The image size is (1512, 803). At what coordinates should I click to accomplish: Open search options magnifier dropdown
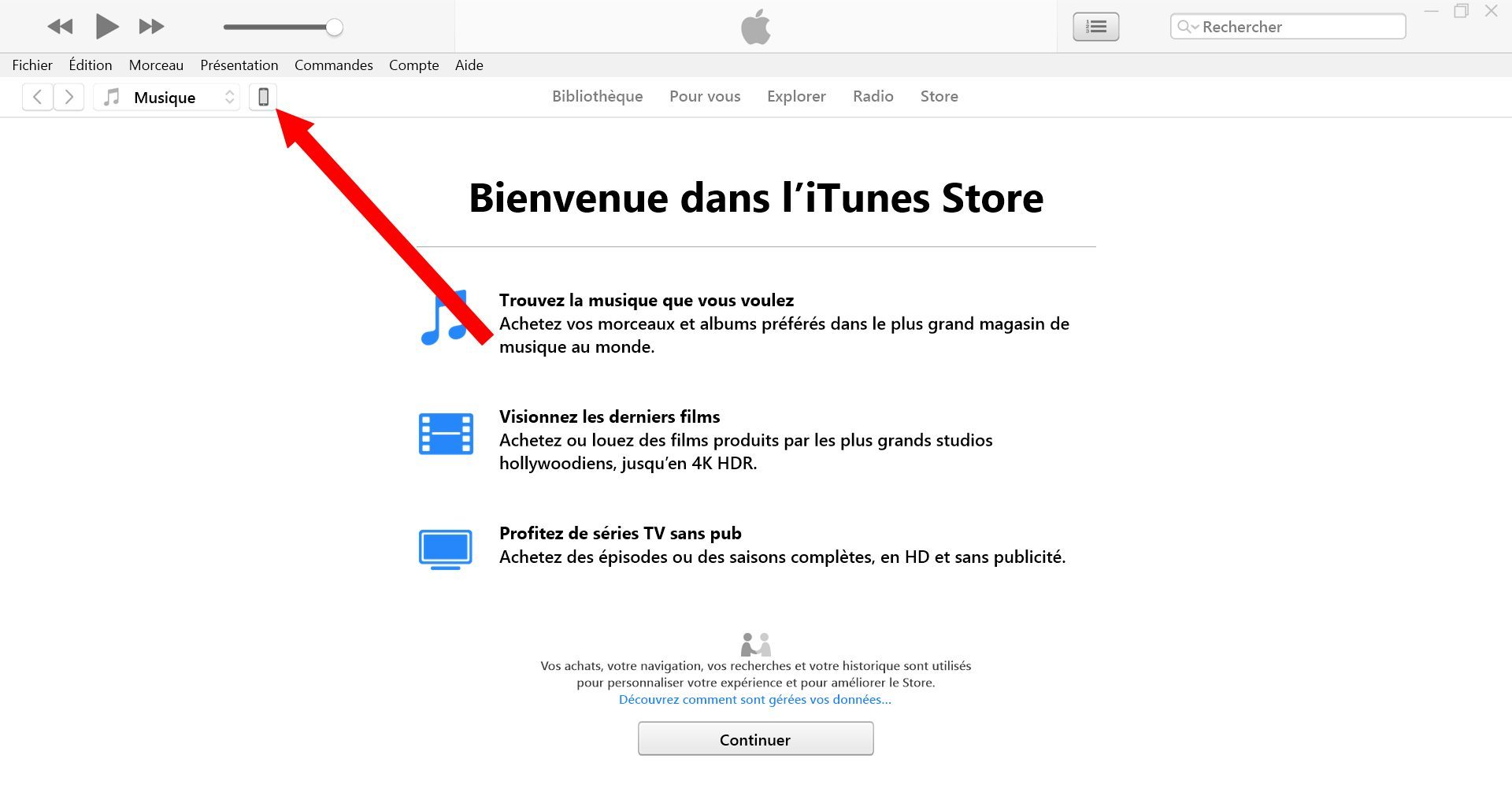tap(1188, 27)
